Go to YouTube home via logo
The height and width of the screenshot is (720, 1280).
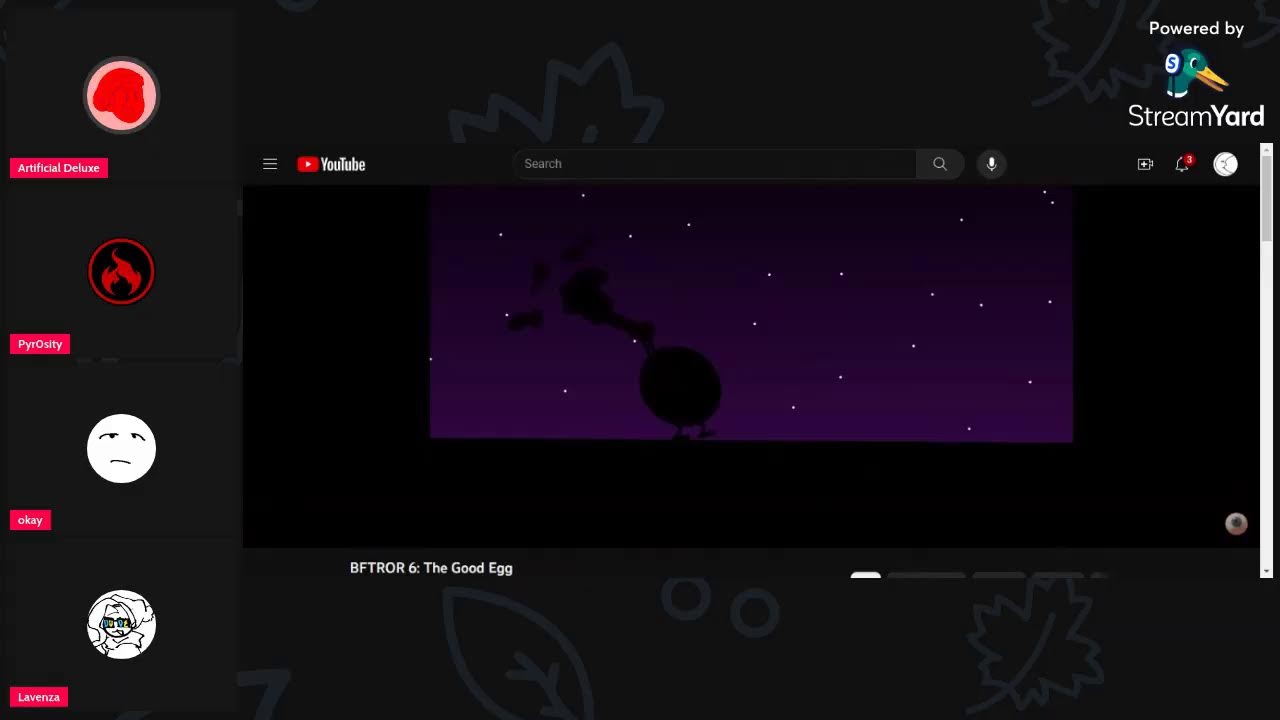331,164
